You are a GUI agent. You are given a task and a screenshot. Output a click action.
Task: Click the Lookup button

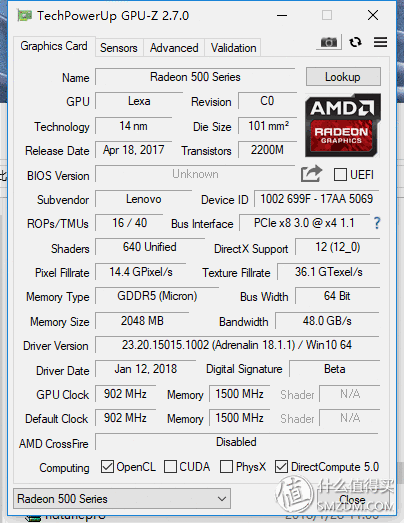(343, 77)
